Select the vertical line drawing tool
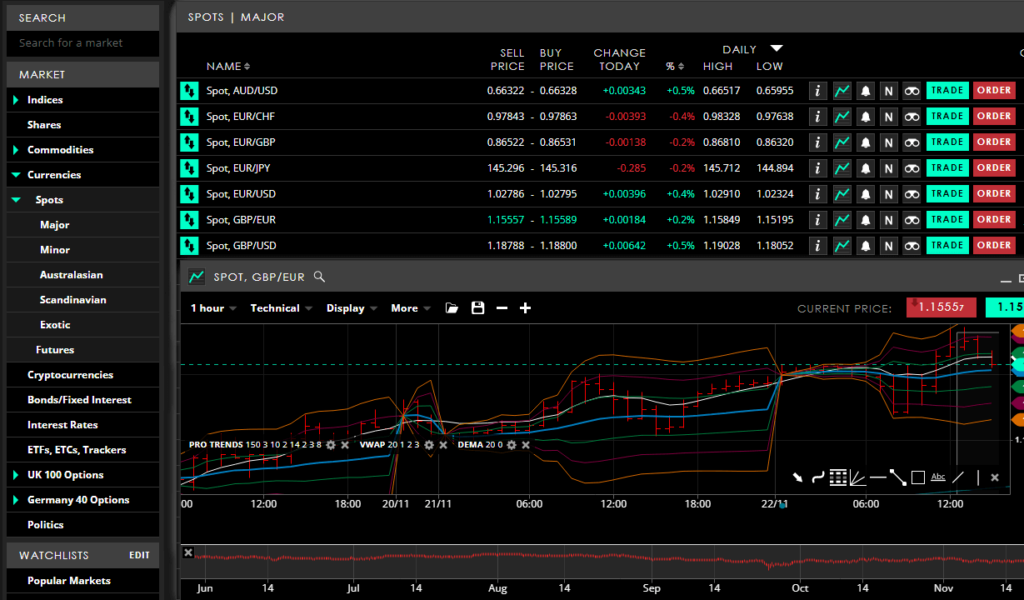Image resolution: width=1024 pixels, height=600 pixels. point(978,478)
